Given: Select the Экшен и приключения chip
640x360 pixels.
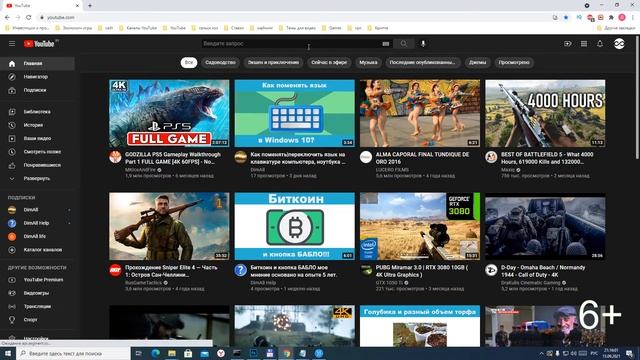Looking at the screenshot, I should [x=273, y=62].
